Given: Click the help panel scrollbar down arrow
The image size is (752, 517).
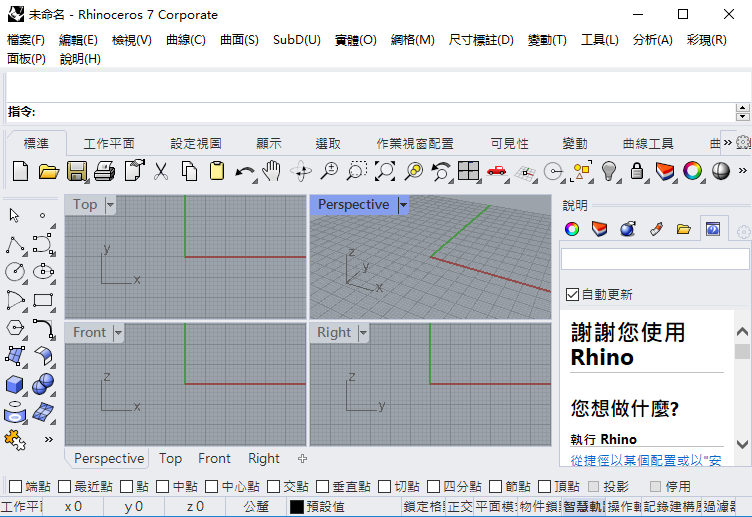Looking at the screenshot, I should point(742,445).
